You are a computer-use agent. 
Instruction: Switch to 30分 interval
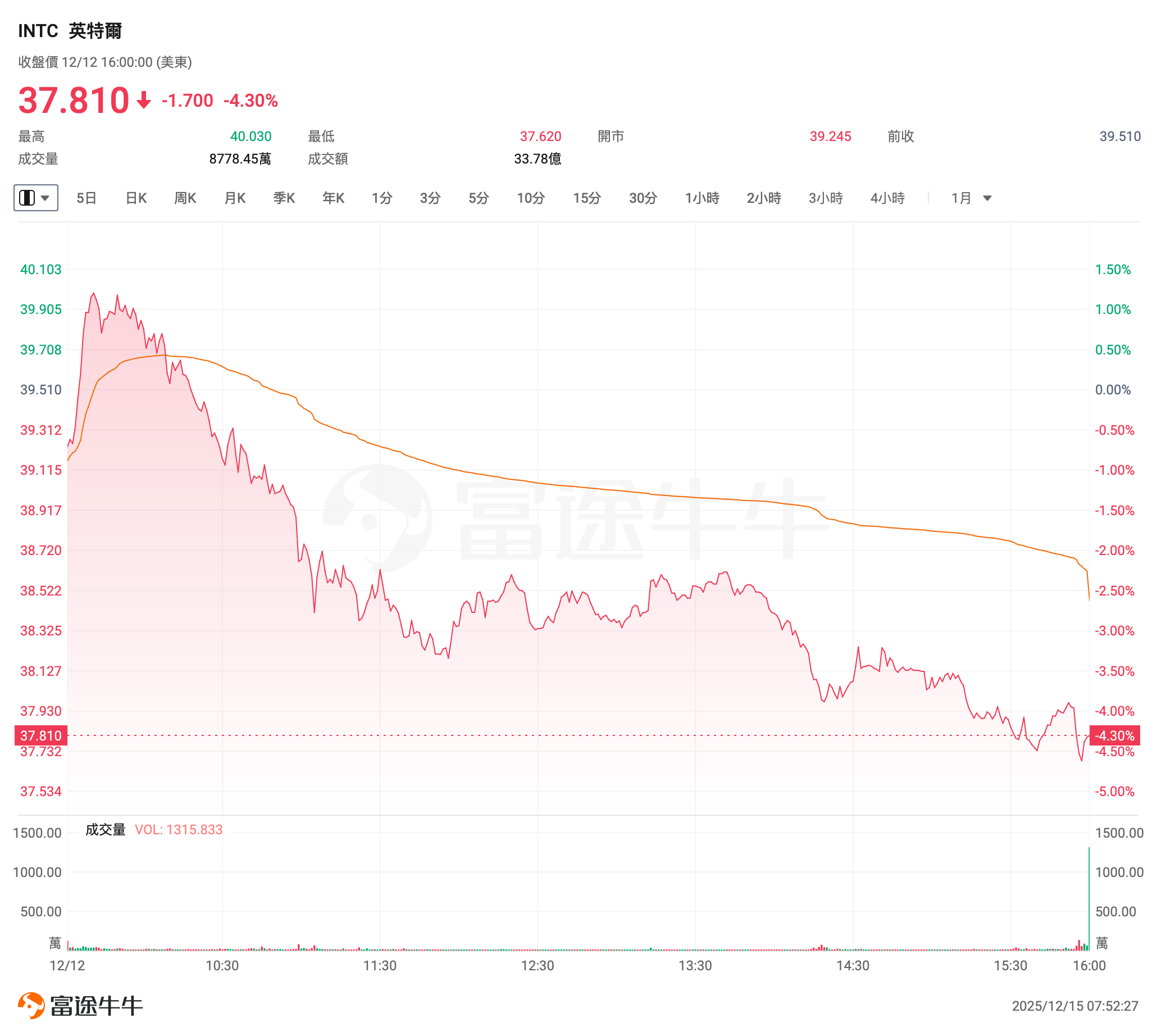click(x=643, y=198)
